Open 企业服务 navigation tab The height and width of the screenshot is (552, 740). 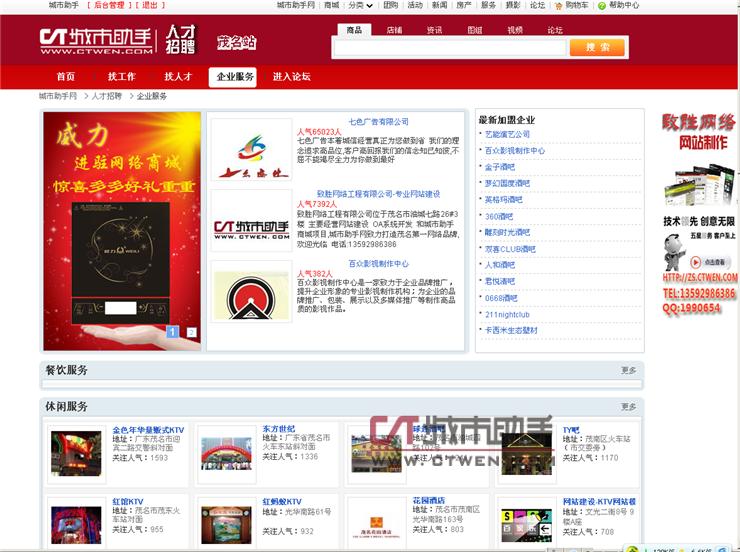click(x=233, y=77)
